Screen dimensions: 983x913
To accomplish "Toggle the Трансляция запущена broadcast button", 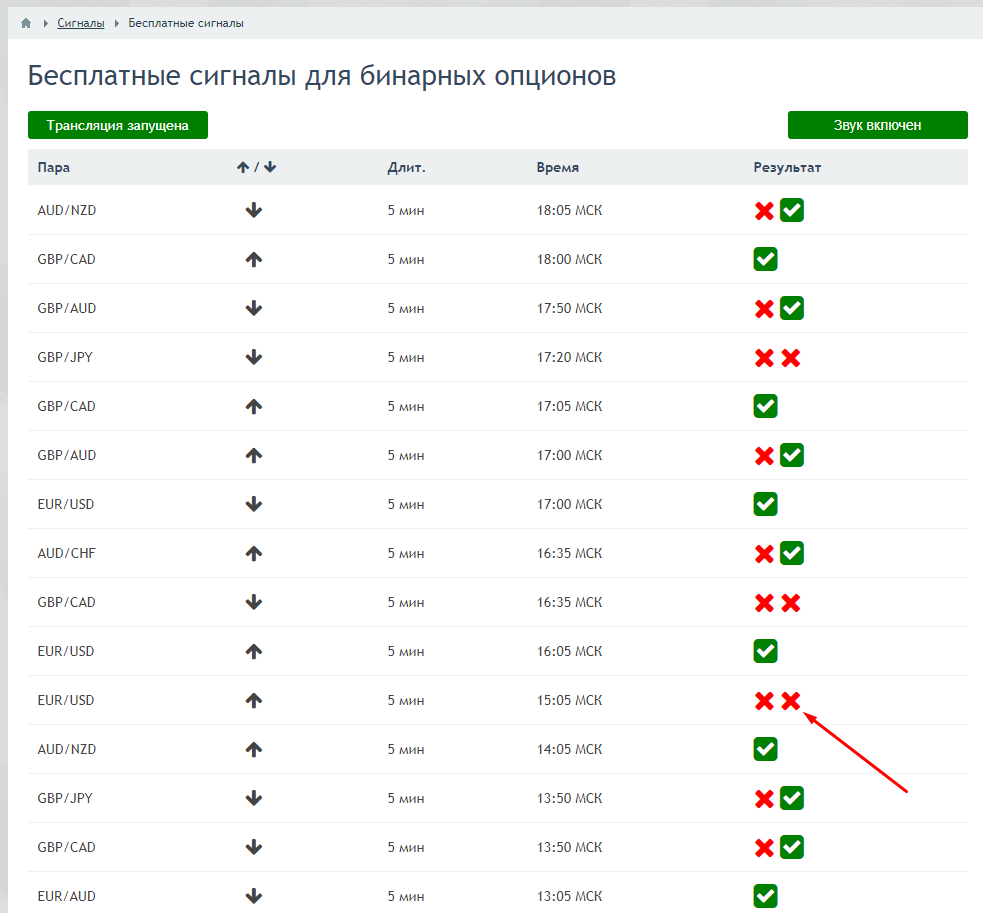I will click(x=118, y=125).
